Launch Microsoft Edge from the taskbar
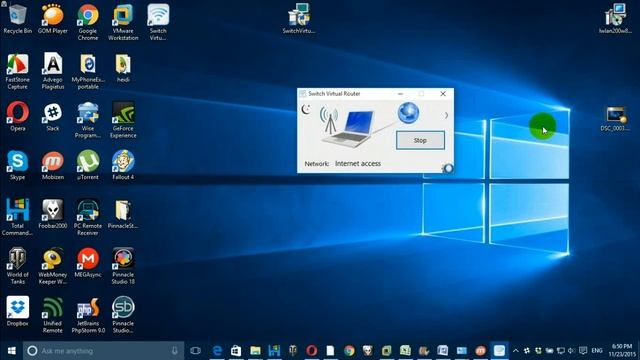 point(217,351)
